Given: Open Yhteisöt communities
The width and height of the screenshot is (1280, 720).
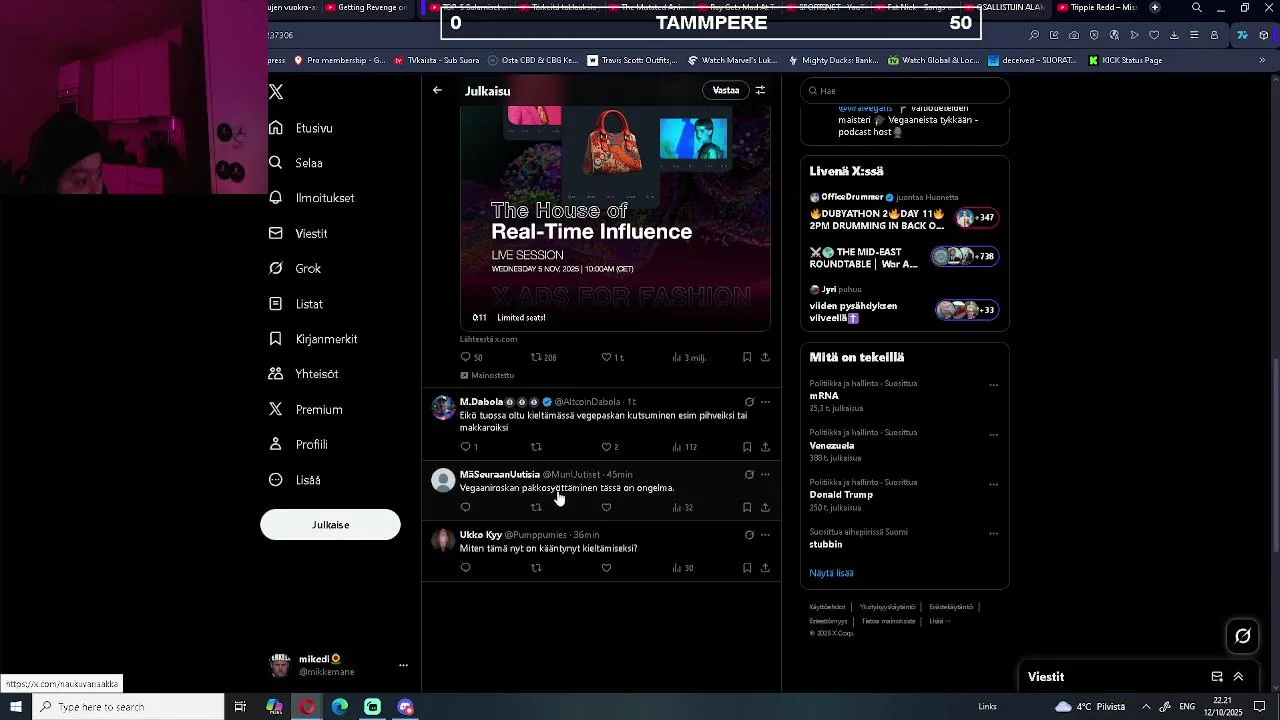Looking at the screenshot, I should point(304,374).
